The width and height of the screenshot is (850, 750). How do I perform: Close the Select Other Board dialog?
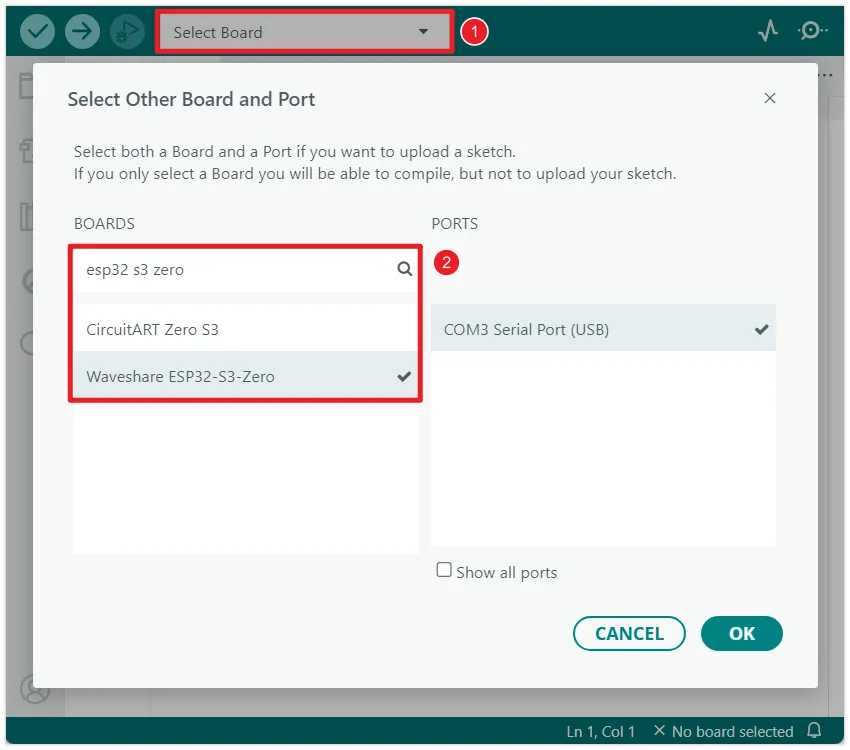coord(769,98)
